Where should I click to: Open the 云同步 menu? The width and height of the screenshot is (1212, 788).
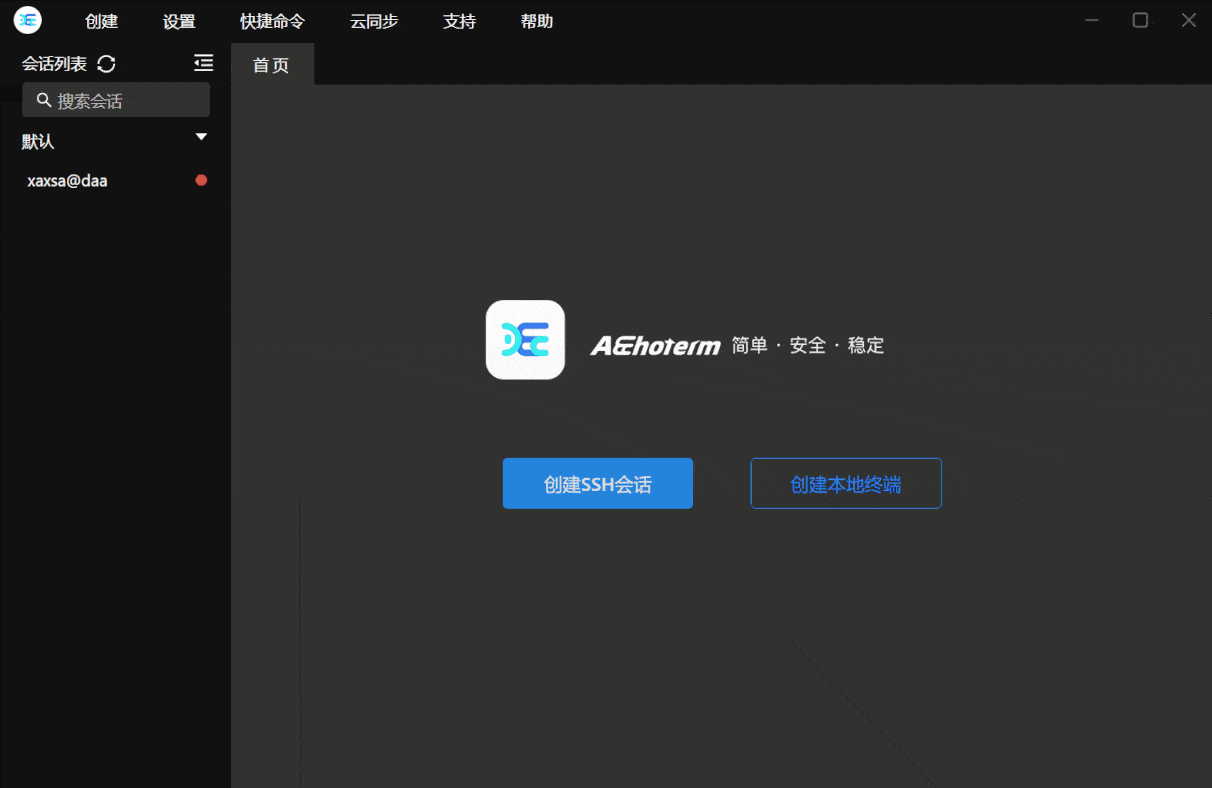[x=374, y=21]
